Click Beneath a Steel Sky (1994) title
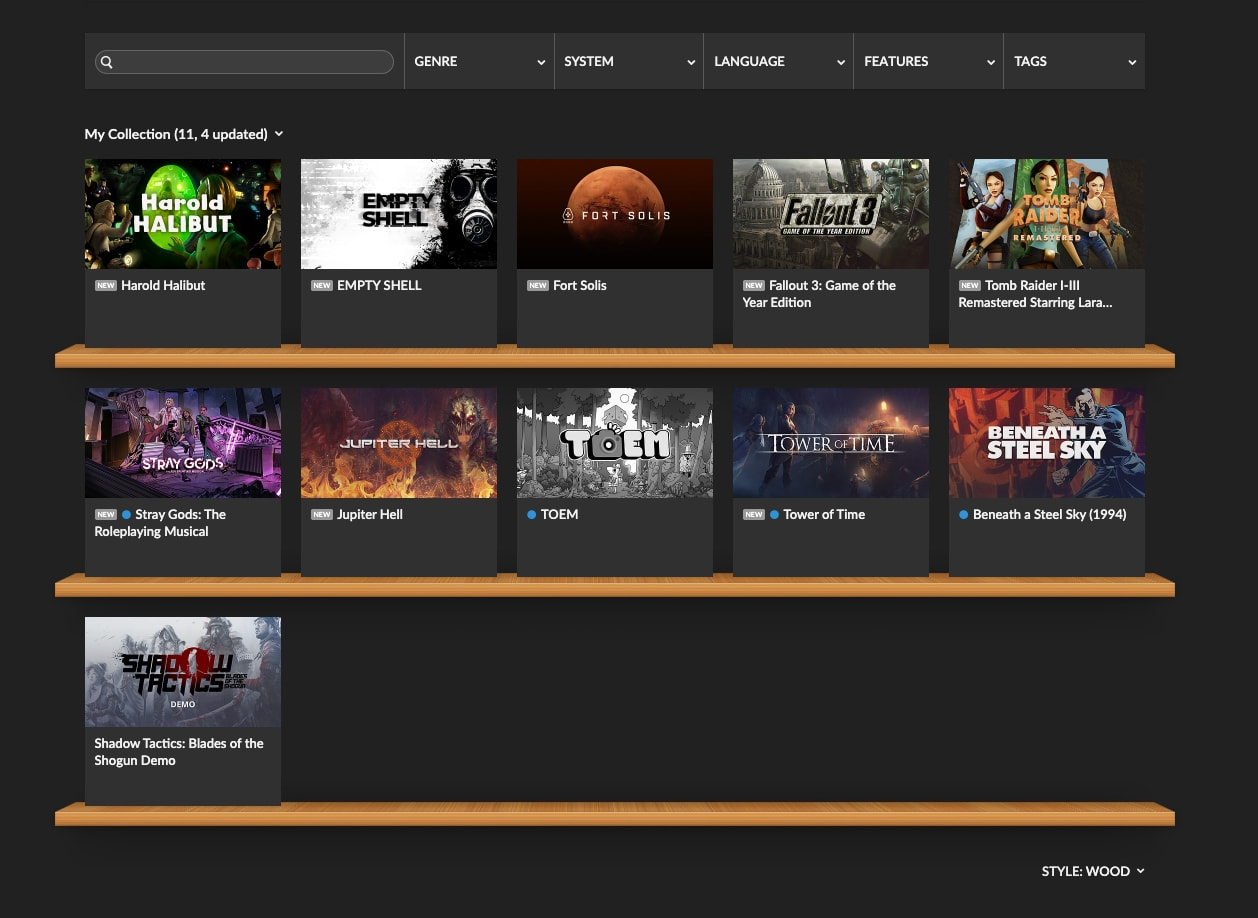 pyautogui.click(x=1050, y=514)
